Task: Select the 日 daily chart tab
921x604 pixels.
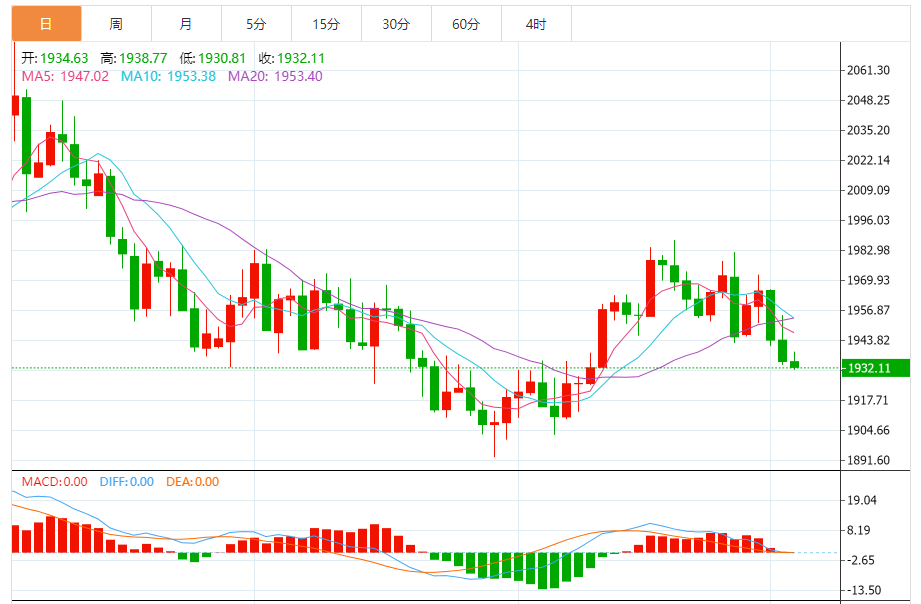Action: pyautogui.click(x=46, y=24)
